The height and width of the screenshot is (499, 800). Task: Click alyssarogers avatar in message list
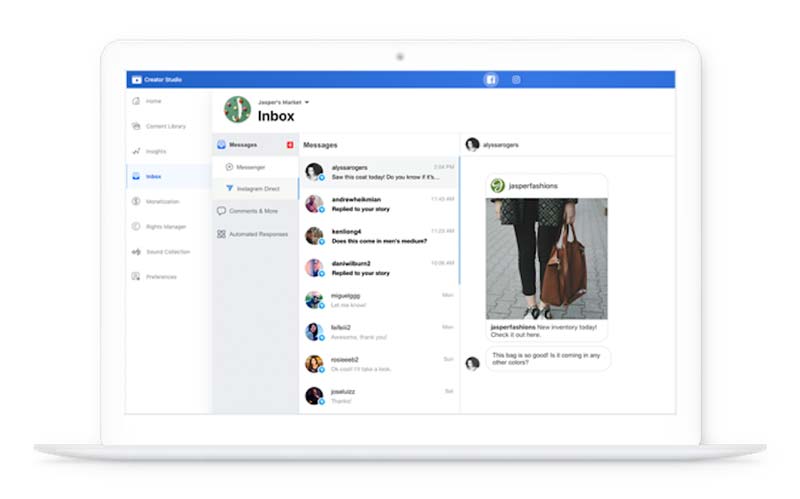314,171
